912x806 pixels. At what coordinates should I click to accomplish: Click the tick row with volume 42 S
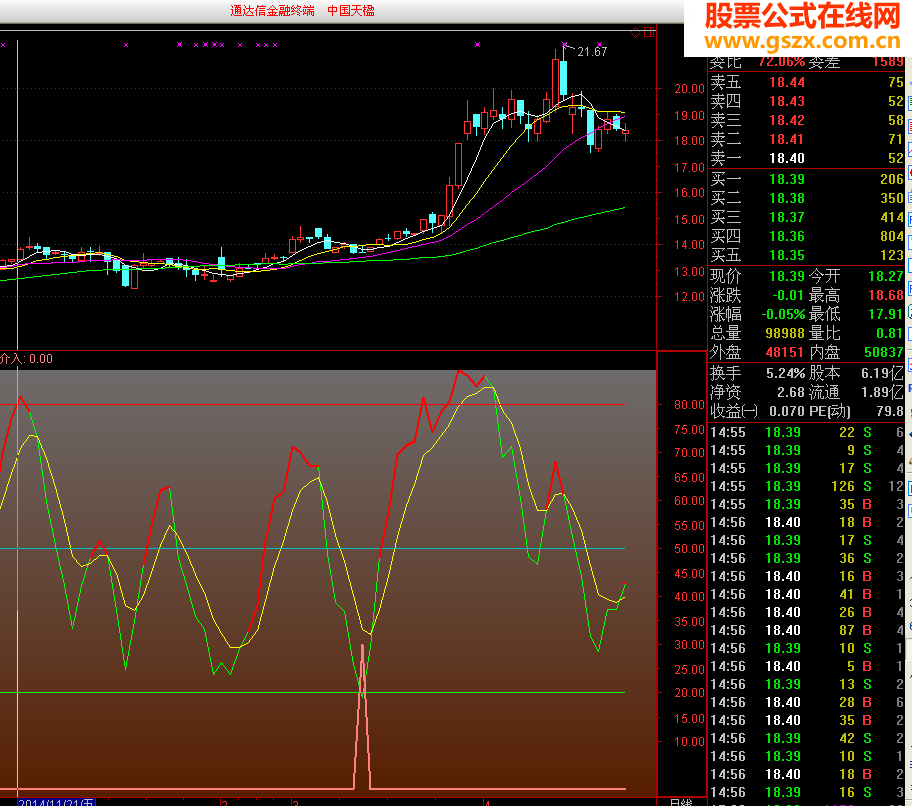pyautogui.click(x=807, y=739)
